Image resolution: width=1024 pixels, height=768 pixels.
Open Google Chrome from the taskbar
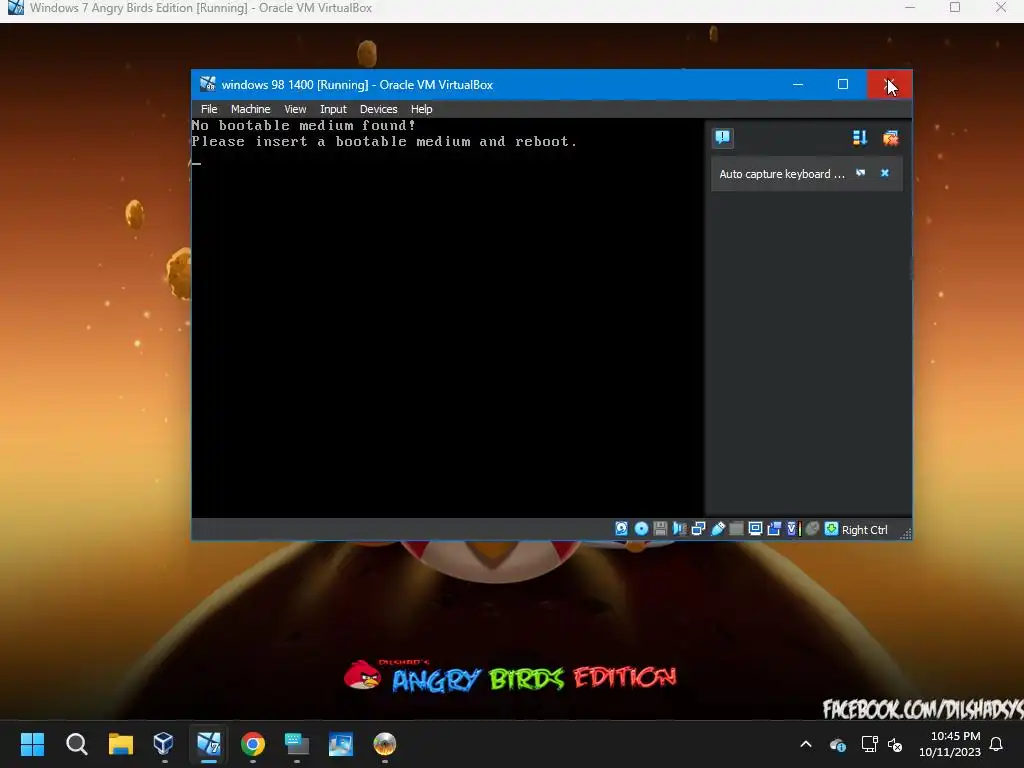point(252,744)
